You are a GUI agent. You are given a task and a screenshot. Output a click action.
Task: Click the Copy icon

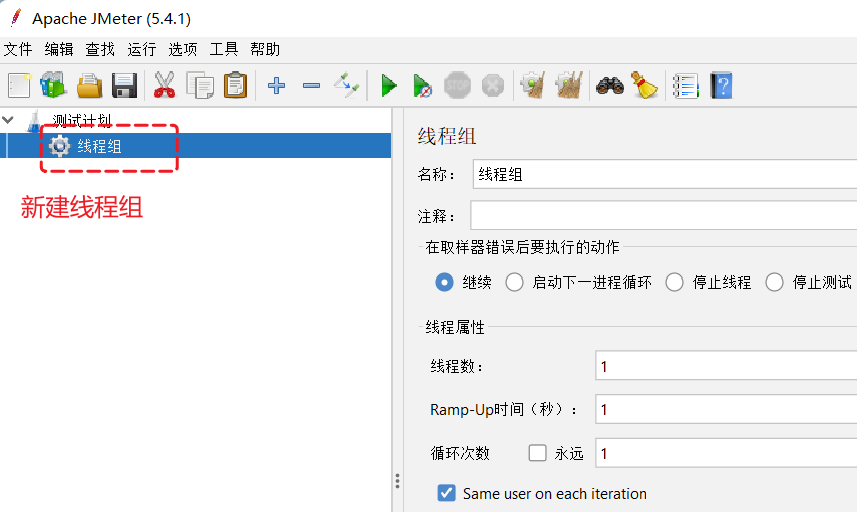coord(200,86)
